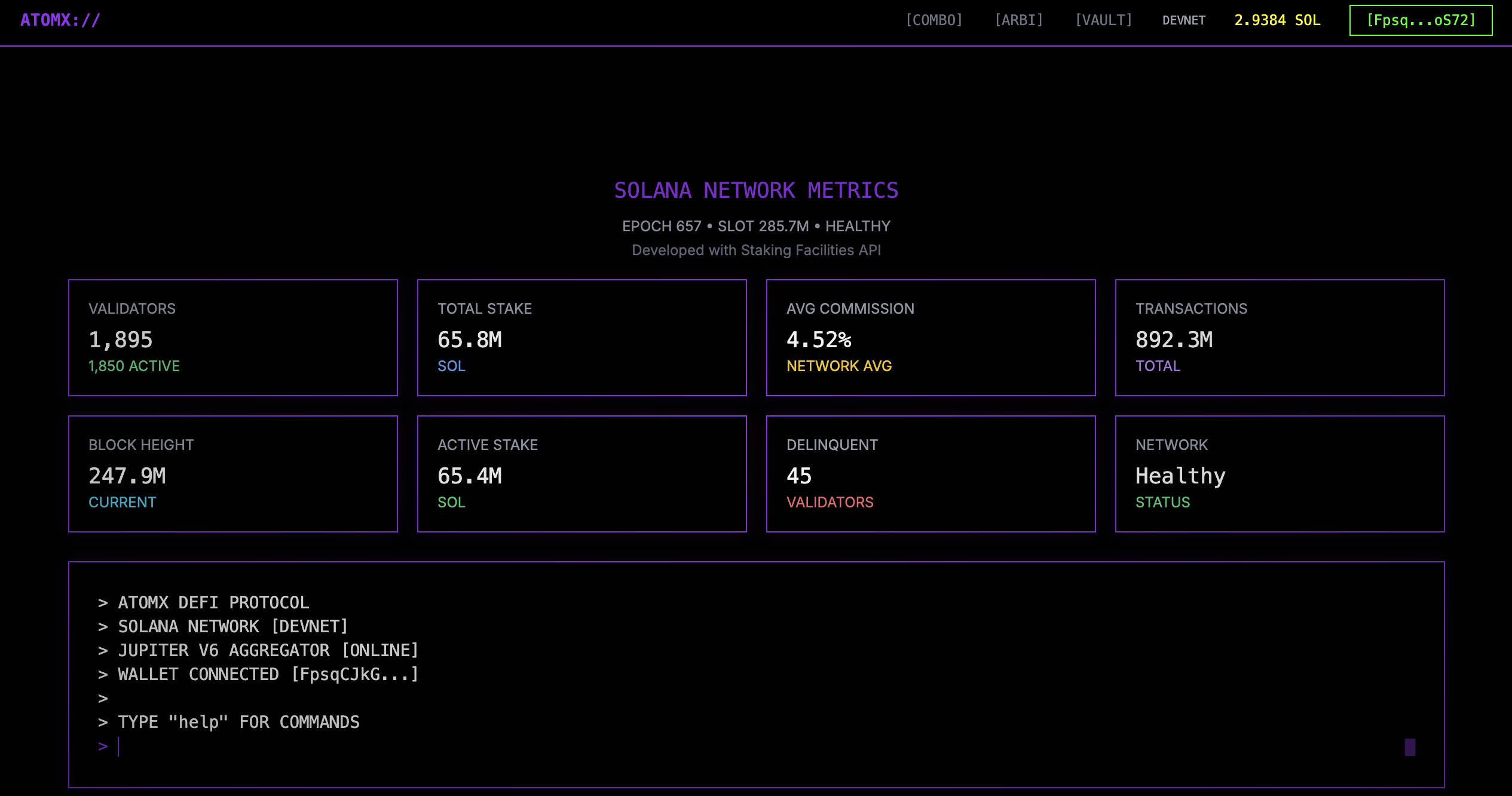Click the terminal prompt arrow
Viewport: 1512px width, 796px height.
tap(103, 746)
